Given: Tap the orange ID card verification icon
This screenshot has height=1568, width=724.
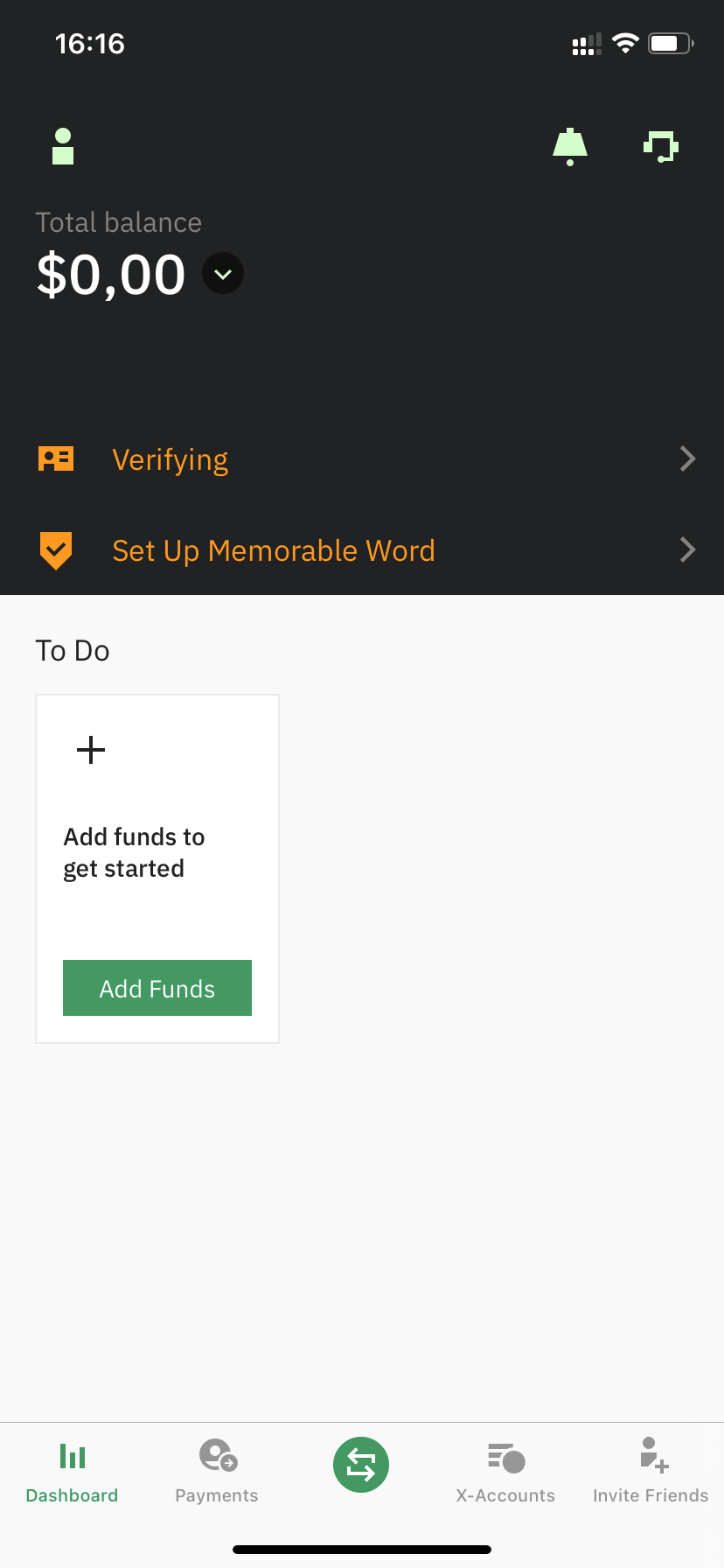Looking at the screenshot, I should coord(56,458).
